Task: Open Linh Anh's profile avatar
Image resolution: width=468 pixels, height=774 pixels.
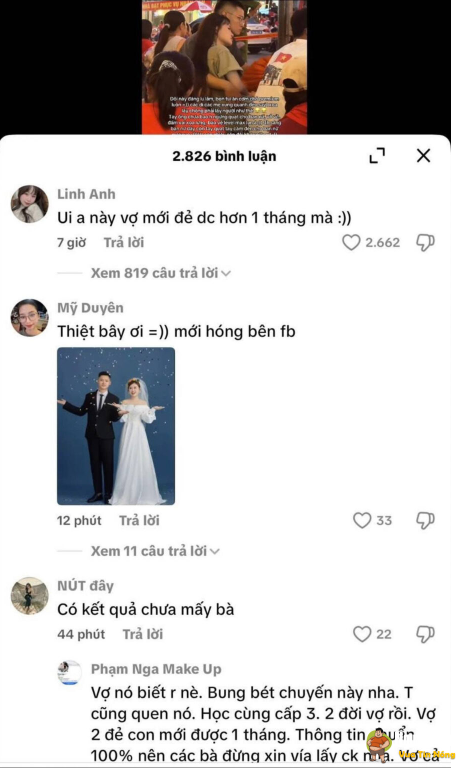Action: click(x=30, y=204)
